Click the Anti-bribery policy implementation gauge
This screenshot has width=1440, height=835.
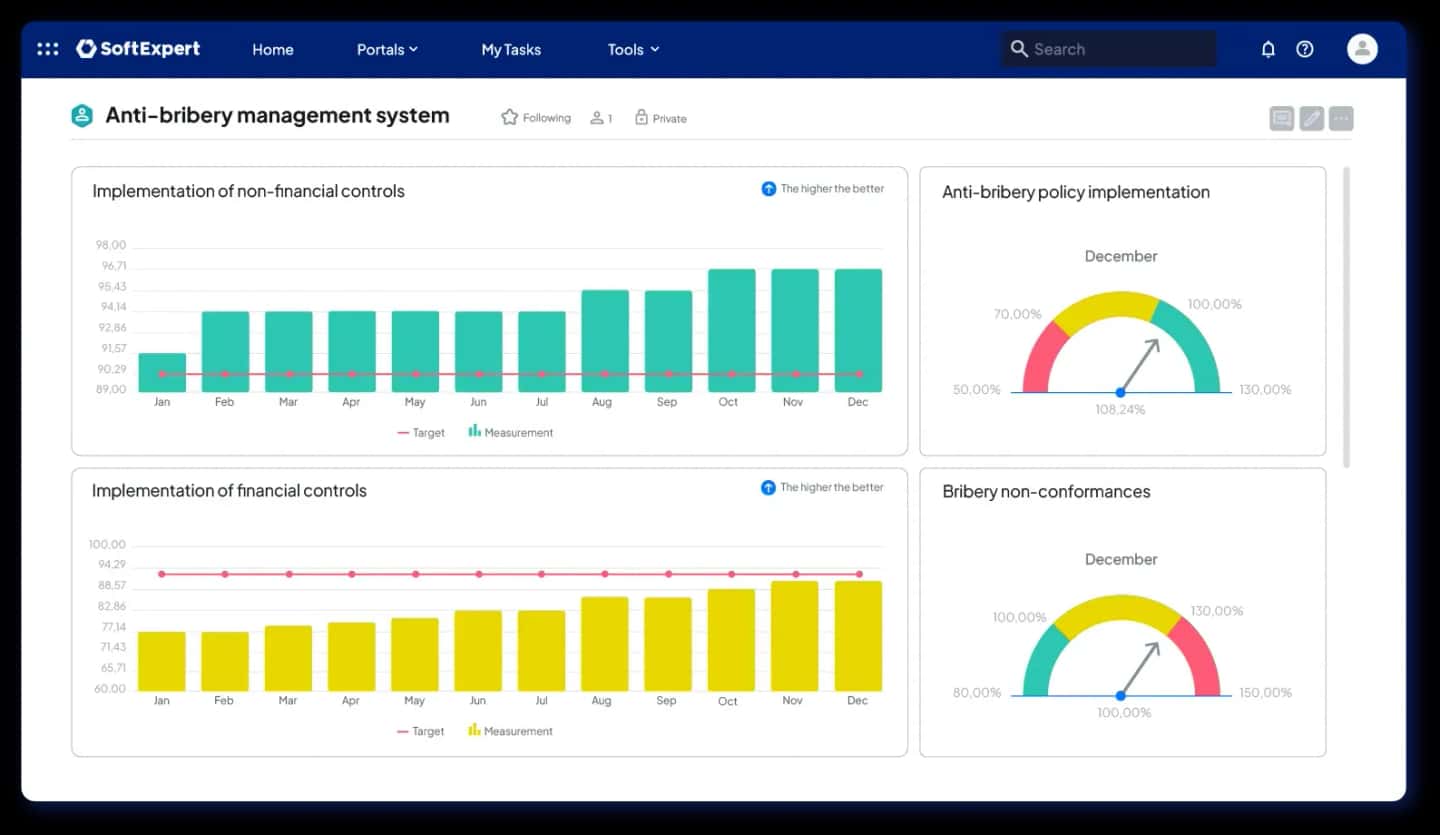coord(1121,345)
